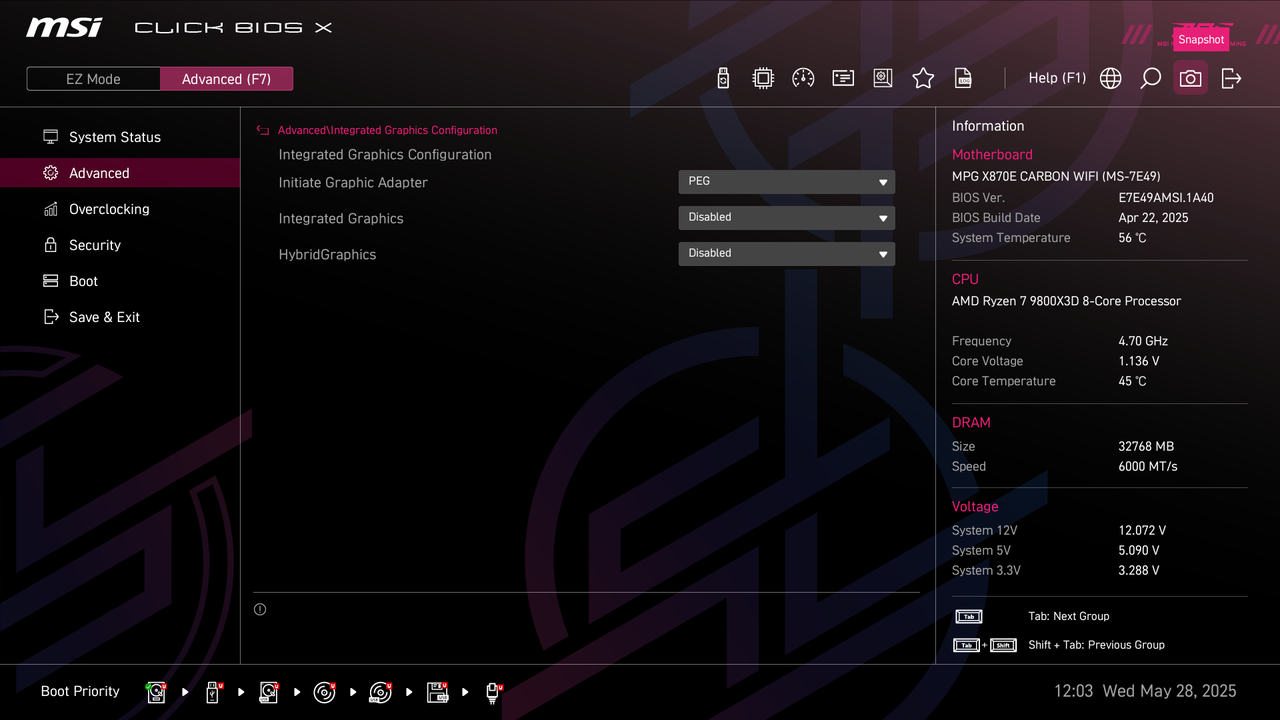
Task: Open the Integrated Graphics Disabled dropdown
Action: pos(787,218)
